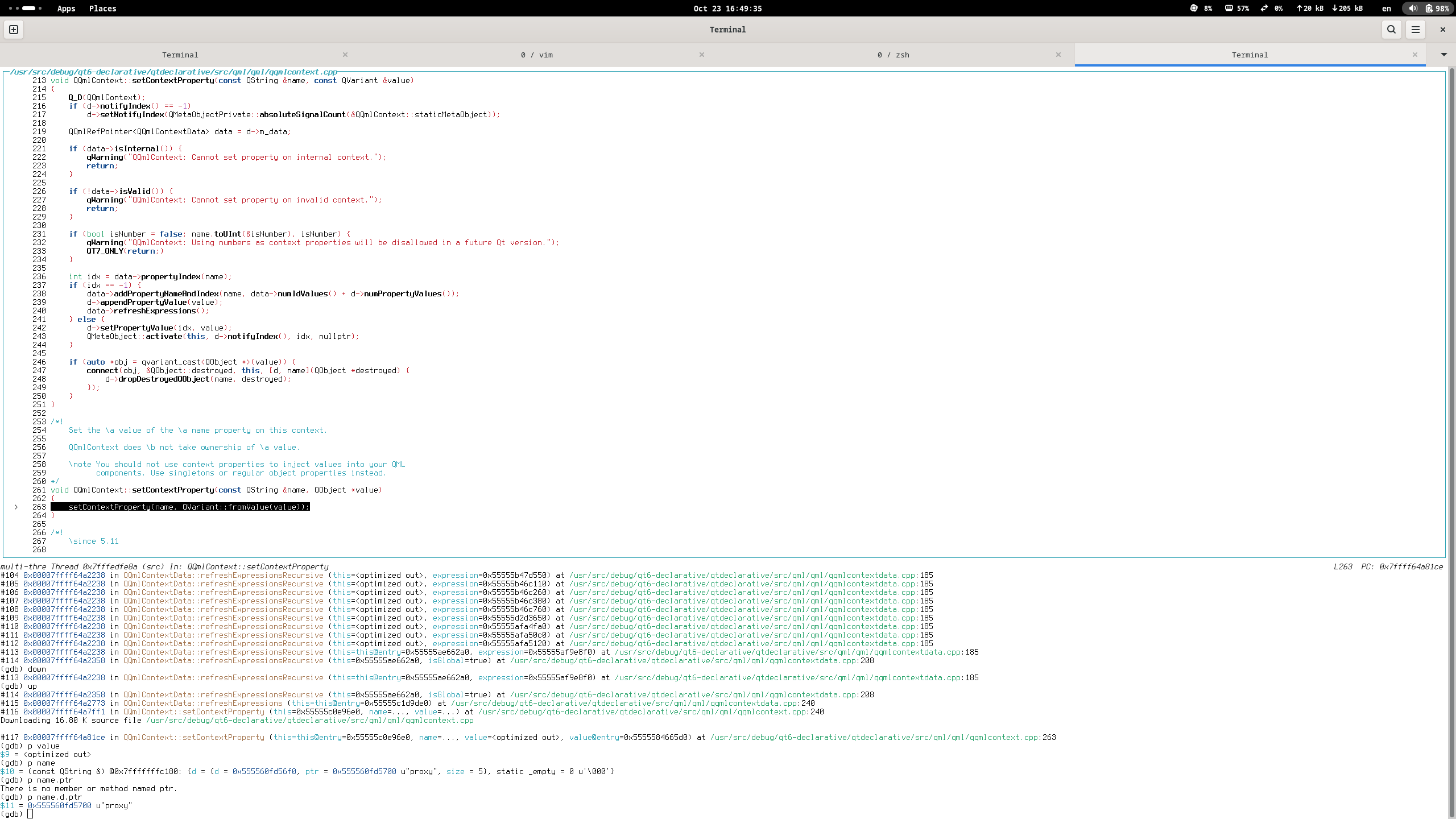
Task: Switch to the '0 / zsh' tab
Action: pos(893,55)
